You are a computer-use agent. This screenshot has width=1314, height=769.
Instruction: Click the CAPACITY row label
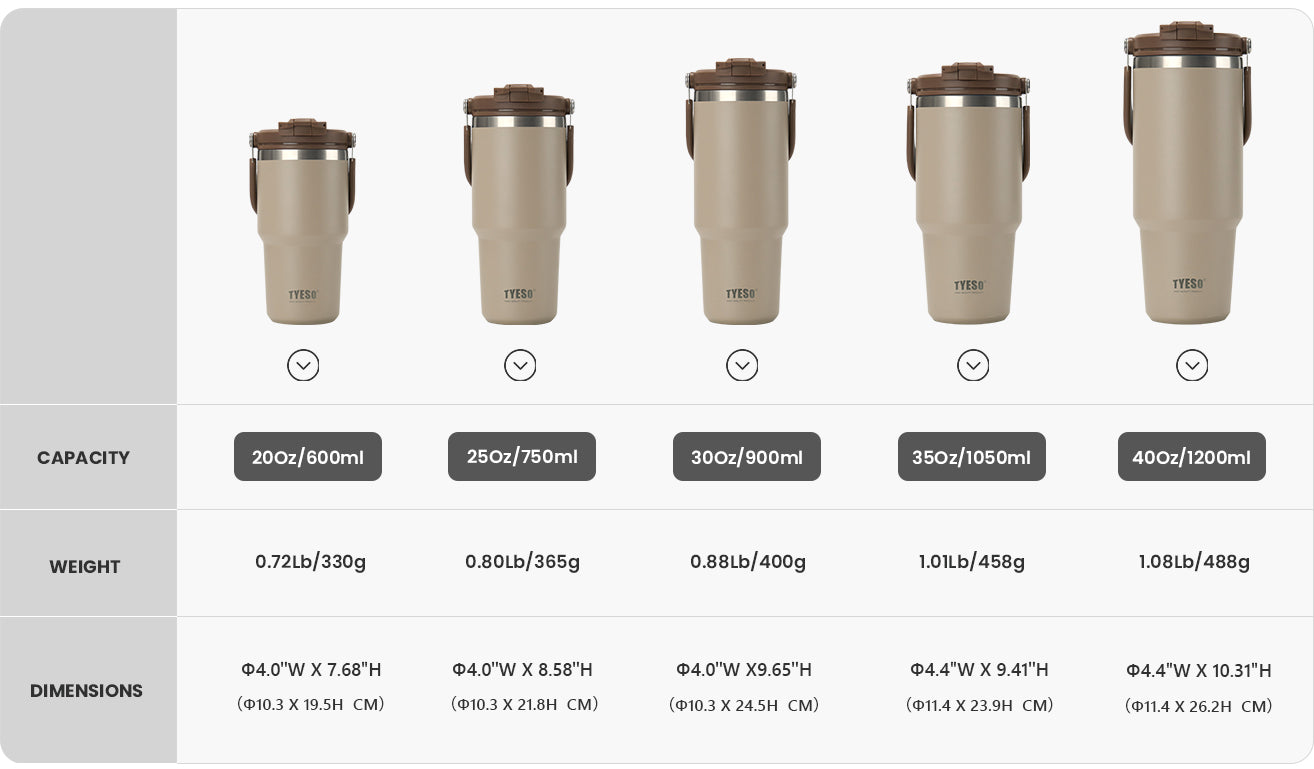pyautogui.click(x=84, y=458)
